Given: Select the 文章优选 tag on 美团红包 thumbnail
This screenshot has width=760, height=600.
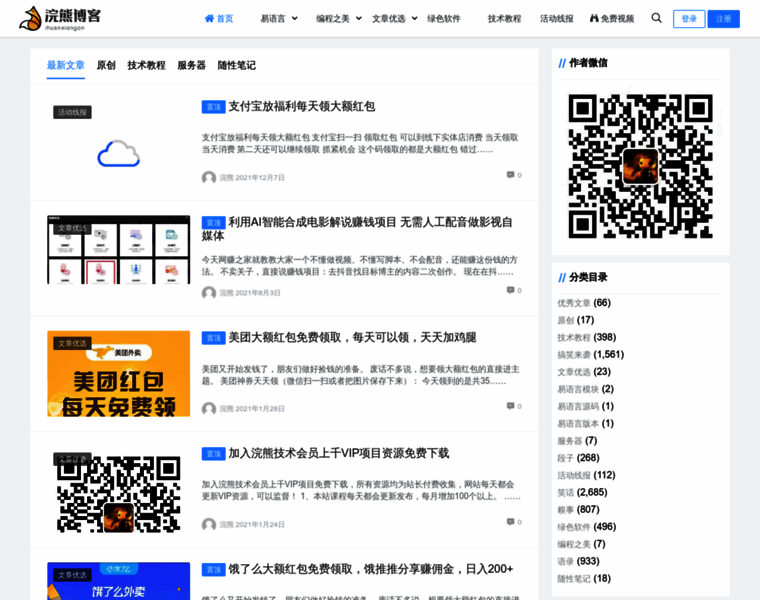Looking at the screenshot, I should point(72,344).
